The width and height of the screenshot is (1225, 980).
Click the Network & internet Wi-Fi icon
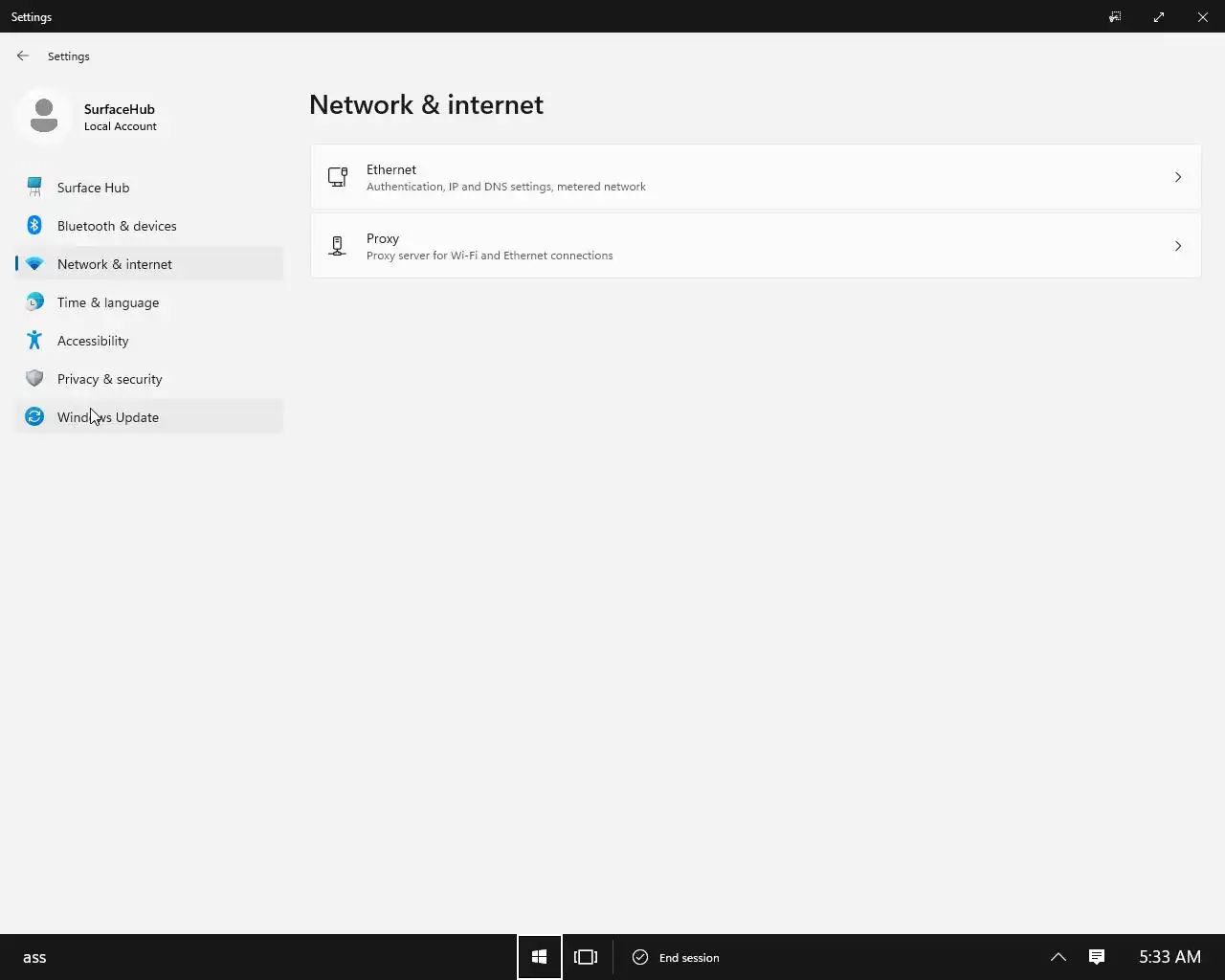34,263
